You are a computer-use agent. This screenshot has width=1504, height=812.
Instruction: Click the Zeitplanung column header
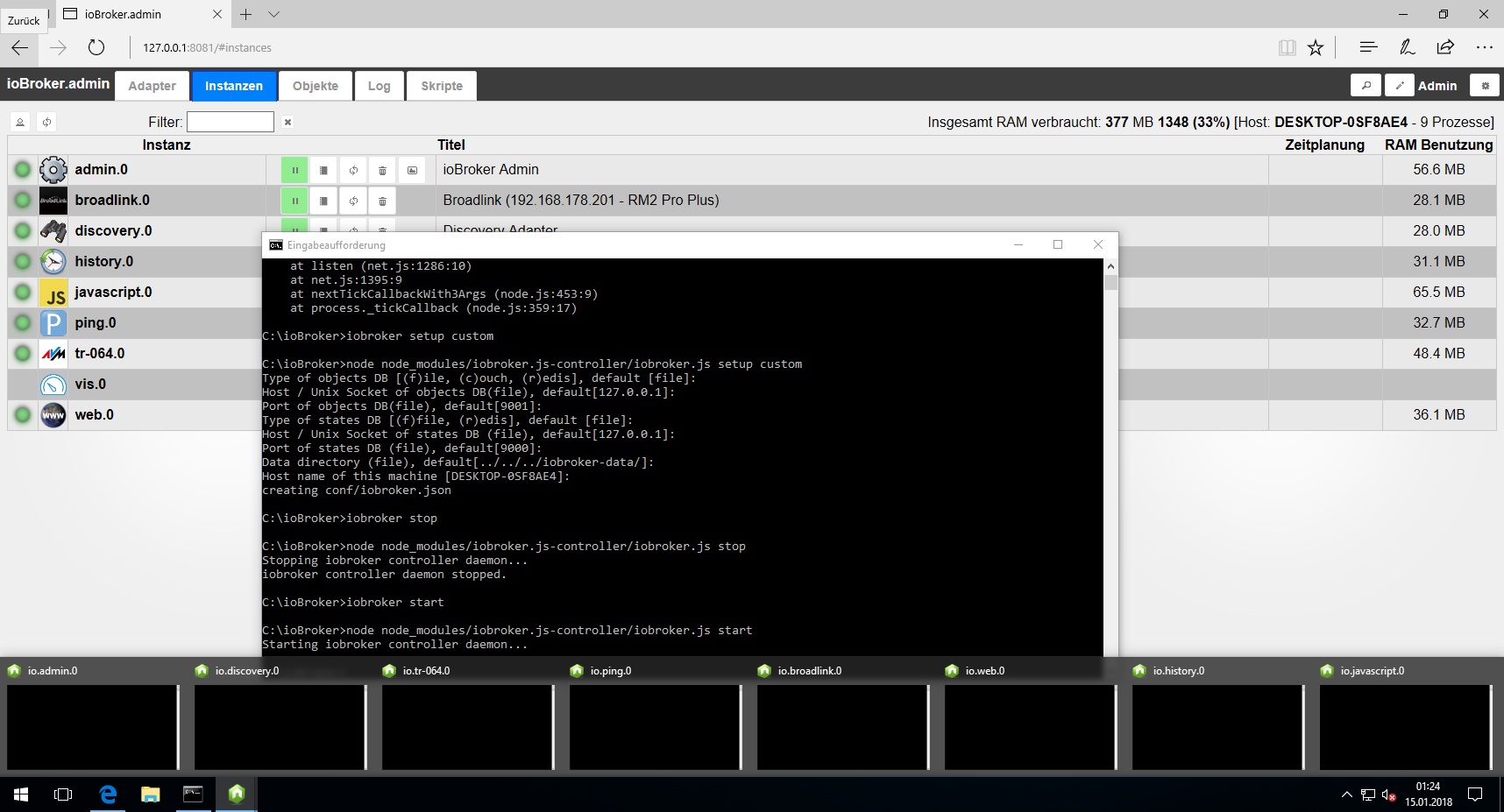[1324, 145]
